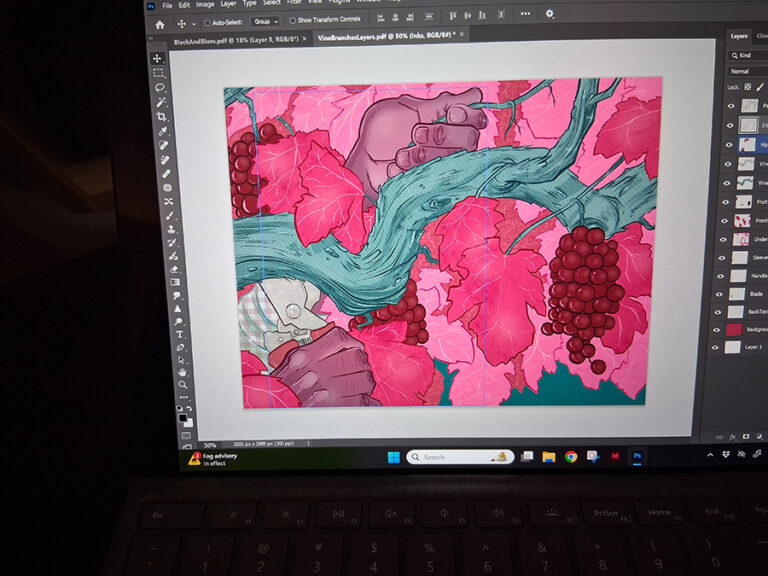The image size is (768, 576).
Task: Pick the Lasso tool
Action: click(159, 88)
